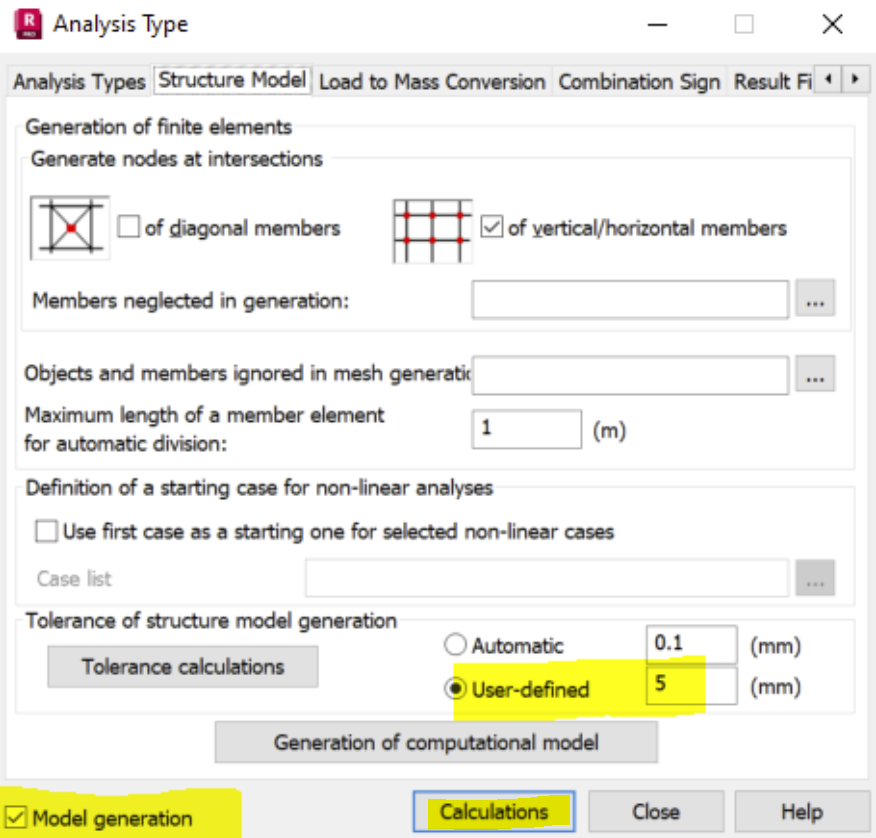Click the vertical/horizontal members grid icon
This screenshot has height=838, width=876.
pos(431,229)
